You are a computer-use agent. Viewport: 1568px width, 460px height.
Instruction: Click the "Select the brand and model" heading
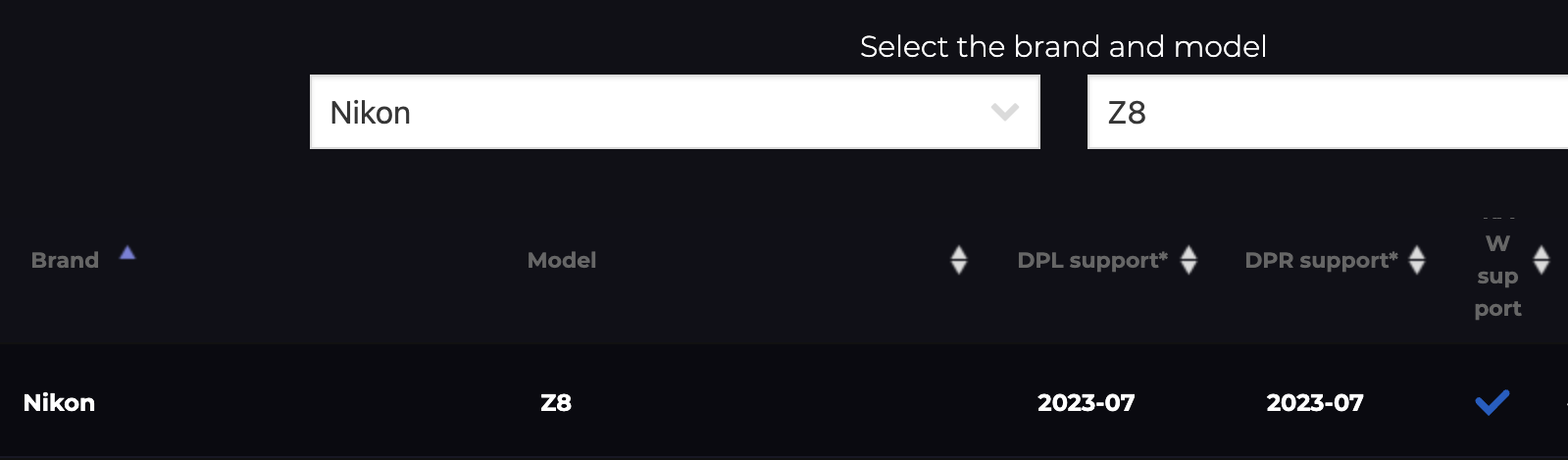coord(1063,46)
